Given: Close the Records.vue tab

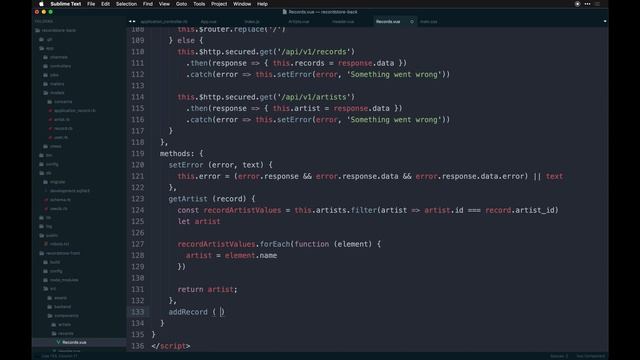Looking at the screenshot, I should (x=411, y=22).
